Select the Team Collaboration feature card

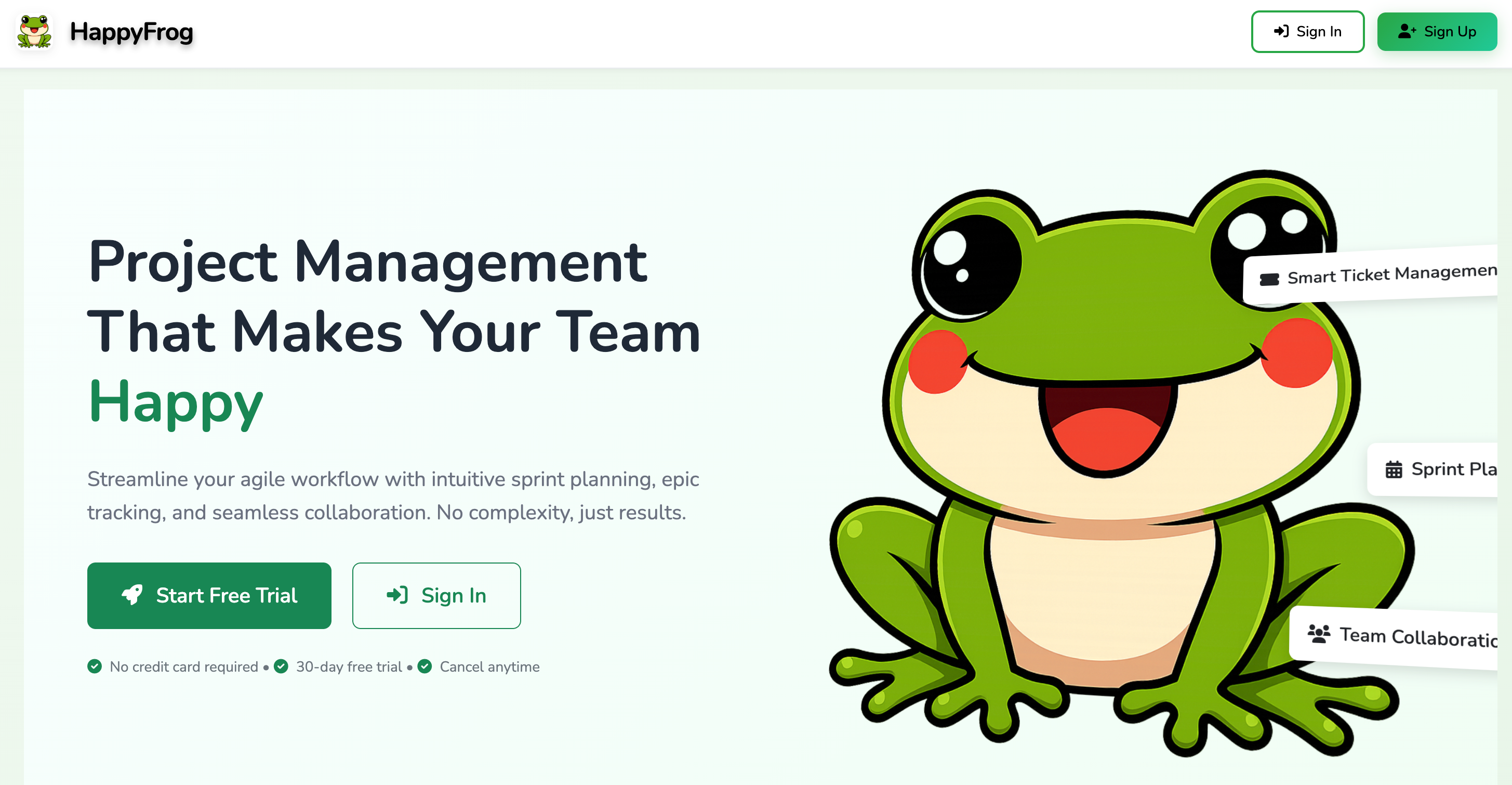[1394, 638]
